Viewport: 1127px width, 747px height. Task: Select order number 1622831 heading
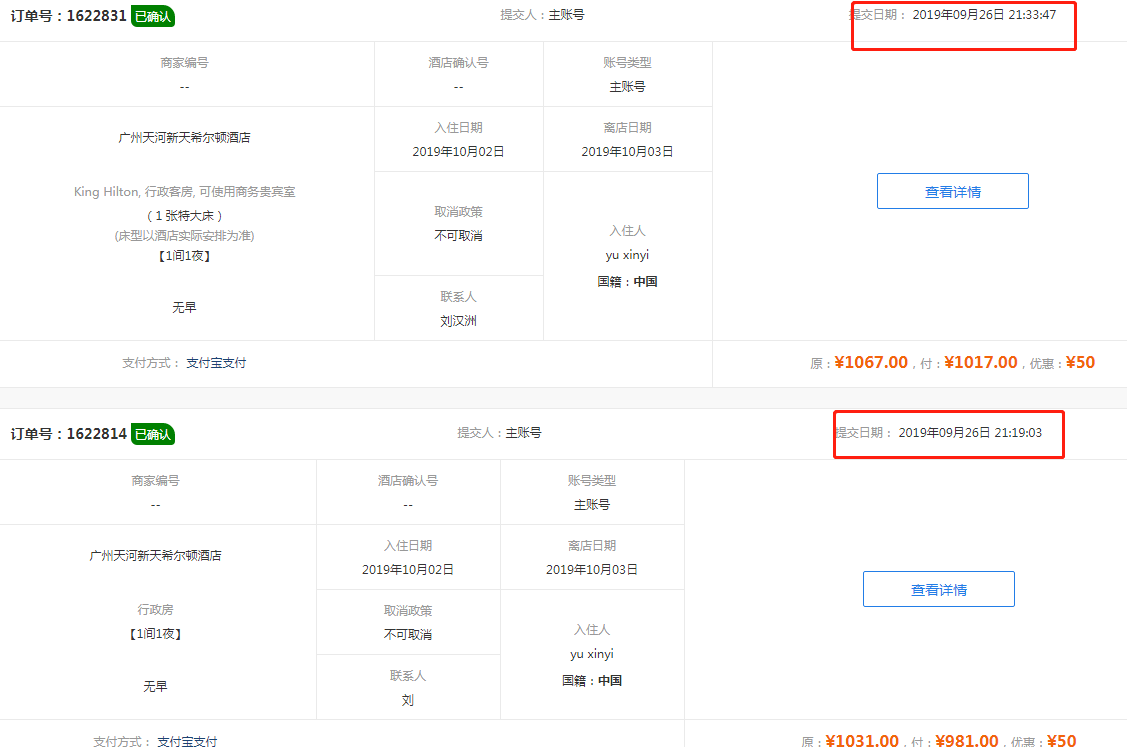click(68, 16)
